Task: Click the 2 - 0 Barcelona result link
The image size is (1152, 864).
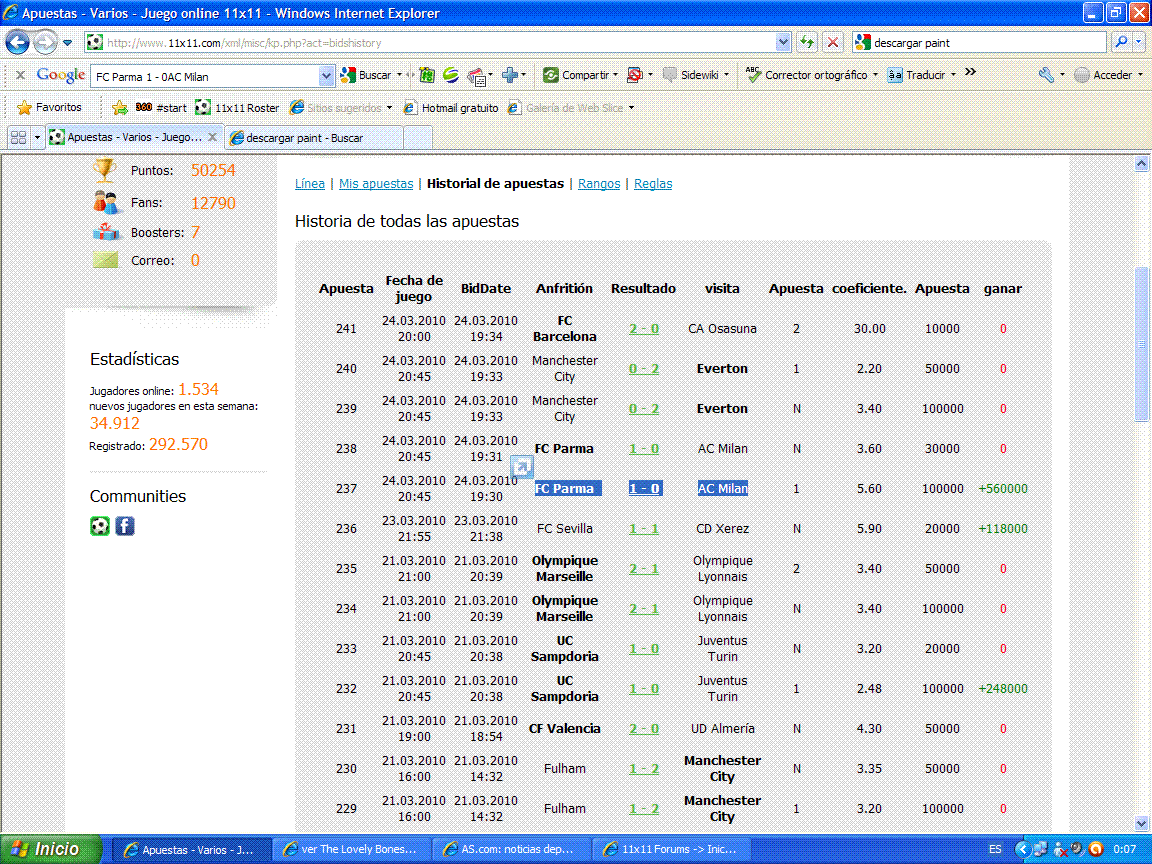Action: [644, 329]
